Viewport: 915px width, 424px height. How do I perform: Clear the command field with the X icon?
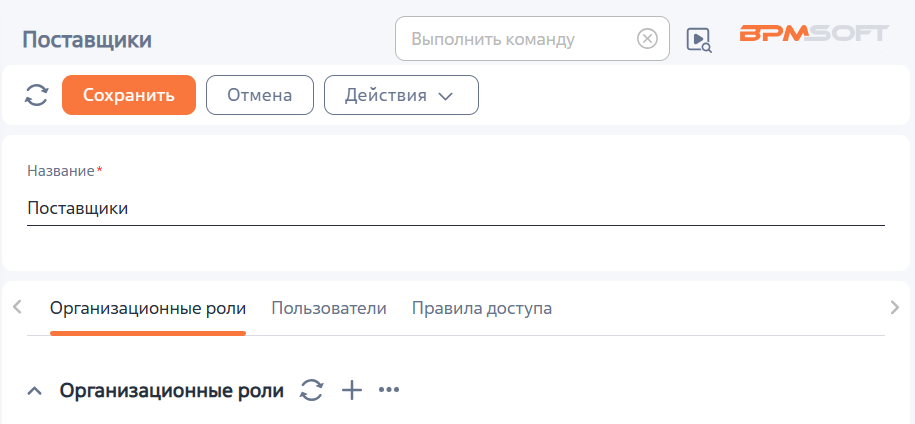[647, 39]
